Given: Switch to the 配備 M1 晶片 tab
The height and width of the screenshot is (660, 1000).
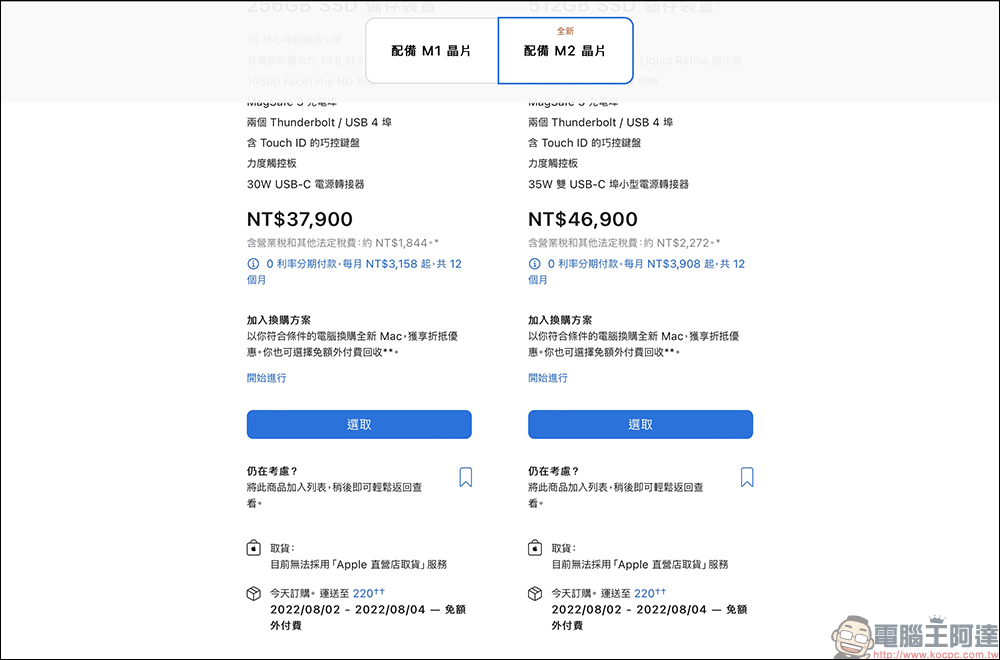Looking at the screenshot, I should (x=431, y=51).
